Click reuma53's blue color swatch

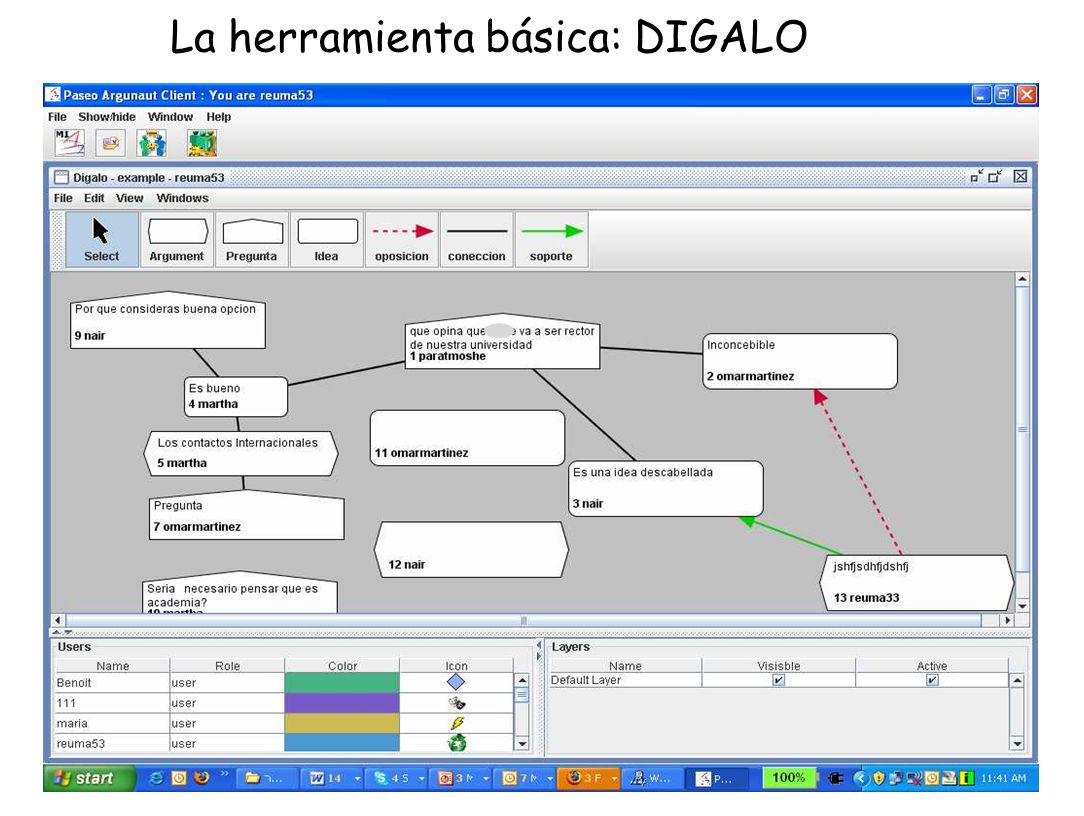342,742
